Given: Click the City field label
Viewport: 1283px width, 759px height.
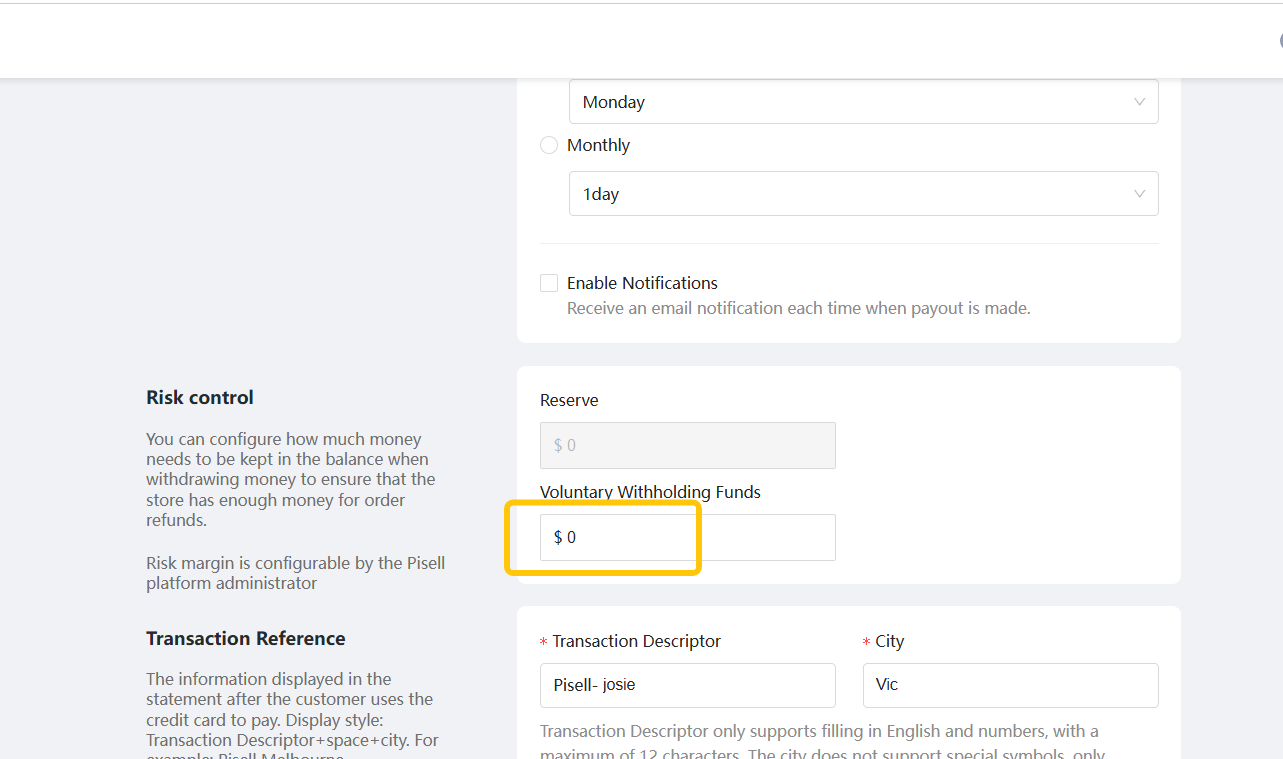Looking at the screenshot, I should click(x=889, y=641).
